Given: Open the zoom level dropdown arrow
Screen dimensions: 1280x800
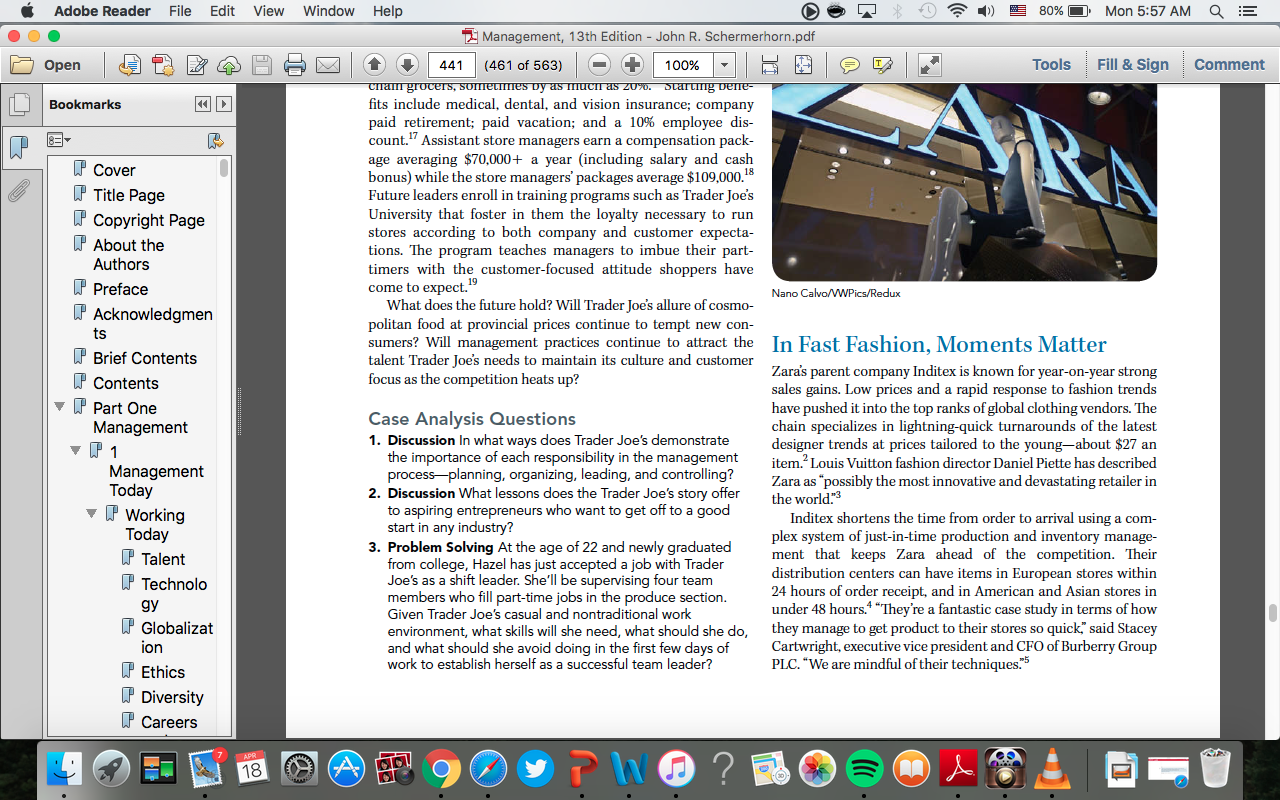Looking at the screenshot, I should click(724, 65).
